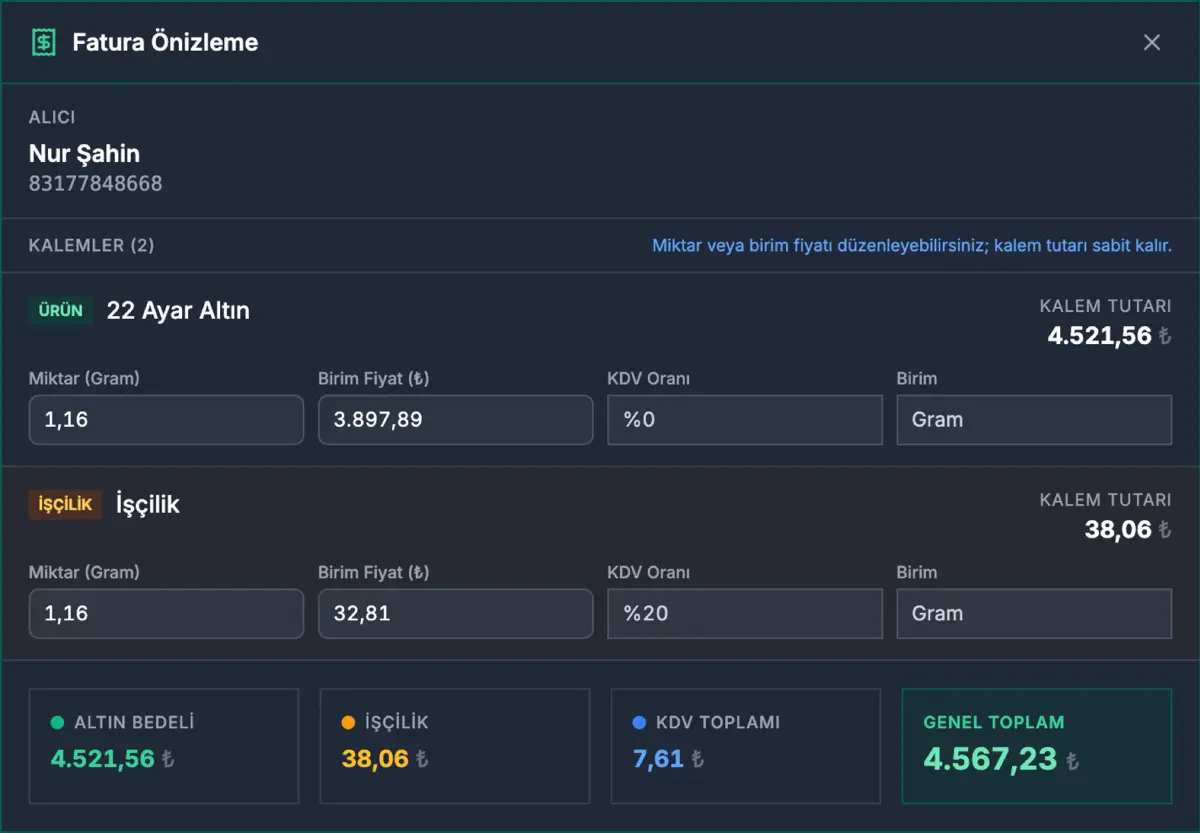Close the Fatura Önizleme dialog
1200x833 pixels.
[x=1152, y=42]
